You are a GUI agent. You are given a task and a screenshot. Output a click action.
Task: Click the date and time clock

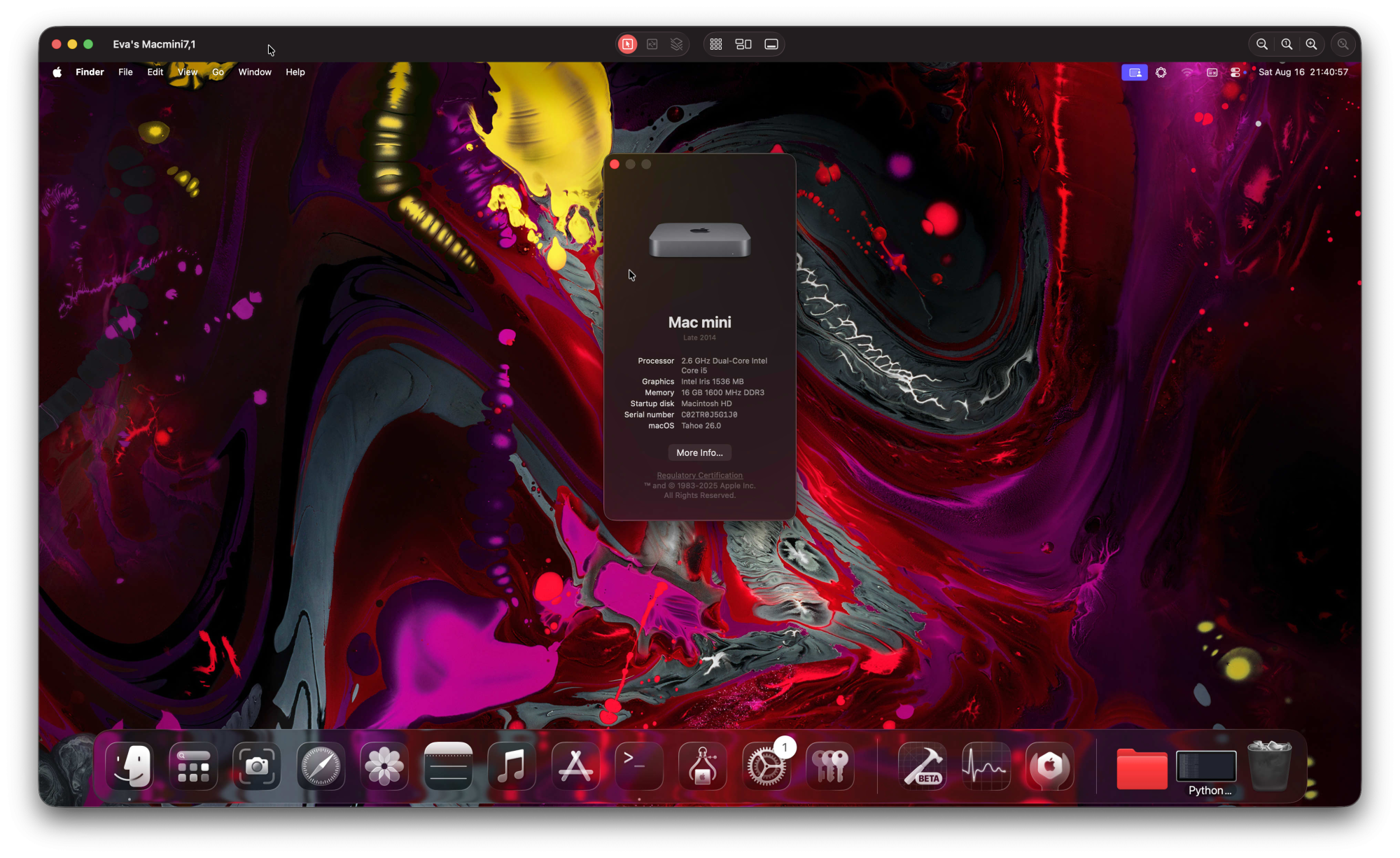click(1303, 72)
